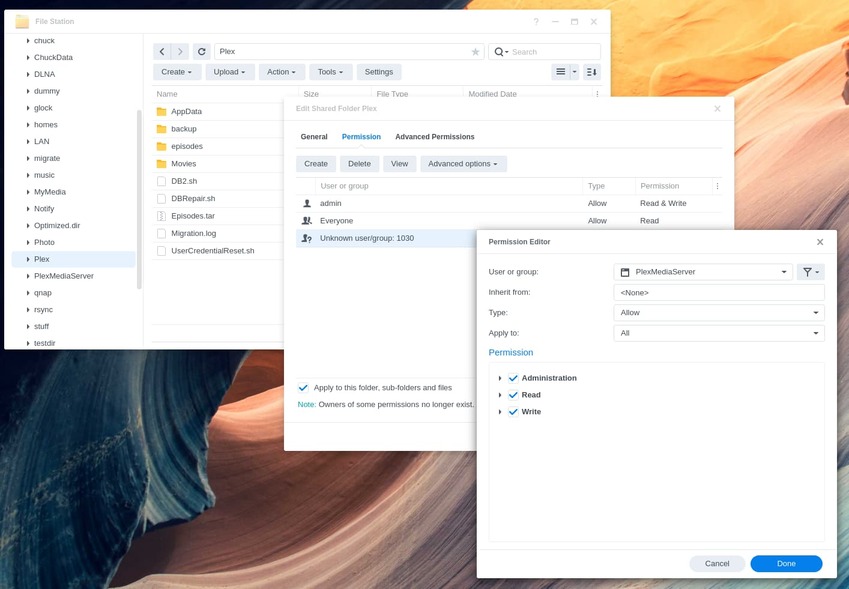Close the Edit Shared Folder Plex dialog
This screenshot has height=589, width=849.
(717, 109)
